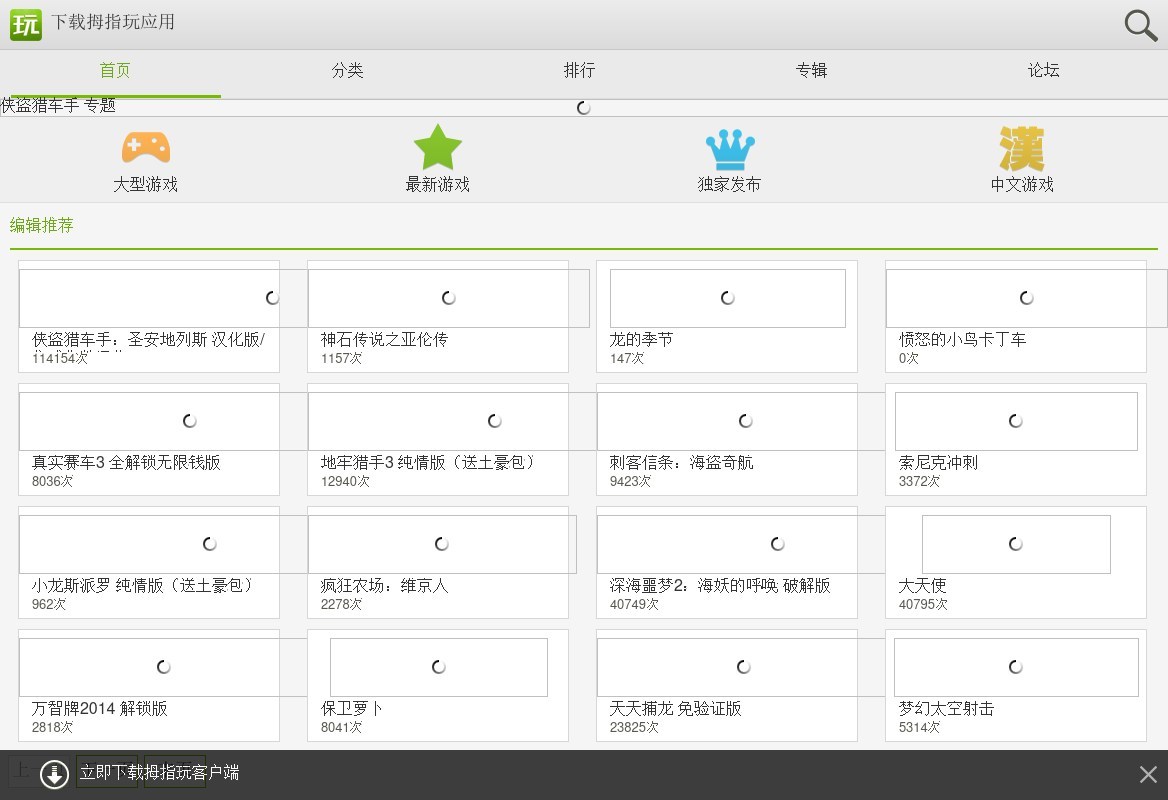Click the golden 漢 中文游戏 icon
The height and width of the screenshot is (800, 1168).
1021,149
